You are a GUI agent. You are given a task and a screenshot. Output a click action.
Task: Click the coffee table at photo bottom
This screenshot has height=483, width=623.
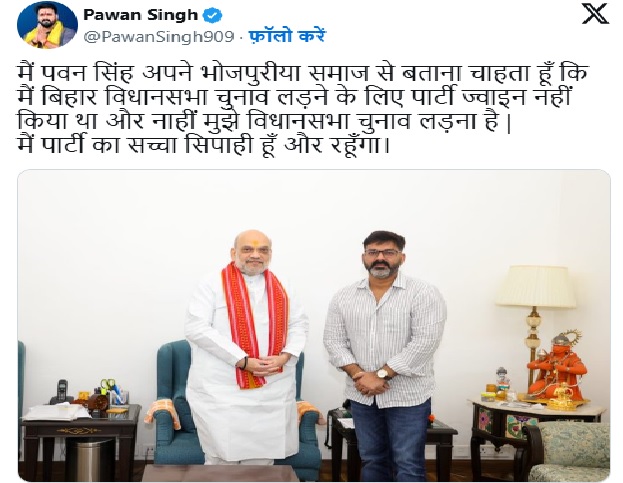(221, 473)
